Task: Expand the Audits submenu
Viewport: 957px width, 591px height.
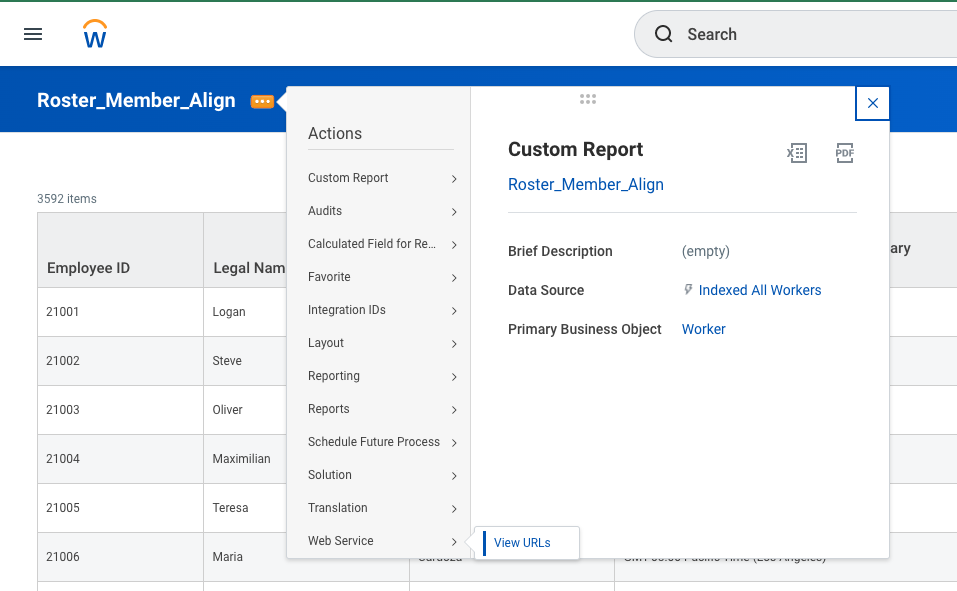Action: pyautogui.click(x=380, y=211)
